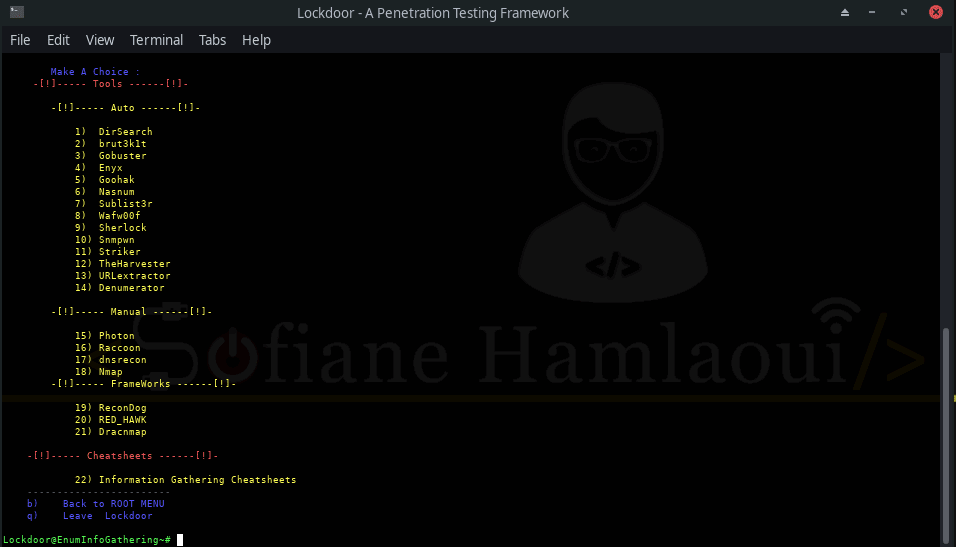The height and width of the screenshot is (547, 956).
Task: Click the '17) dnsrecon' entry
Action: point(110,360)
